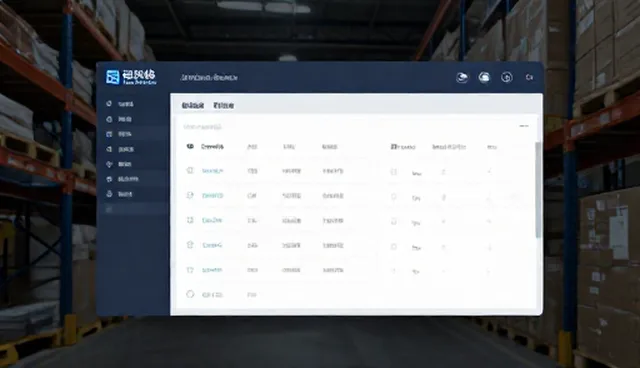640x368 pixels.
Task: Tick the left checkbox of the third table row
Action: tap(190, 220)
